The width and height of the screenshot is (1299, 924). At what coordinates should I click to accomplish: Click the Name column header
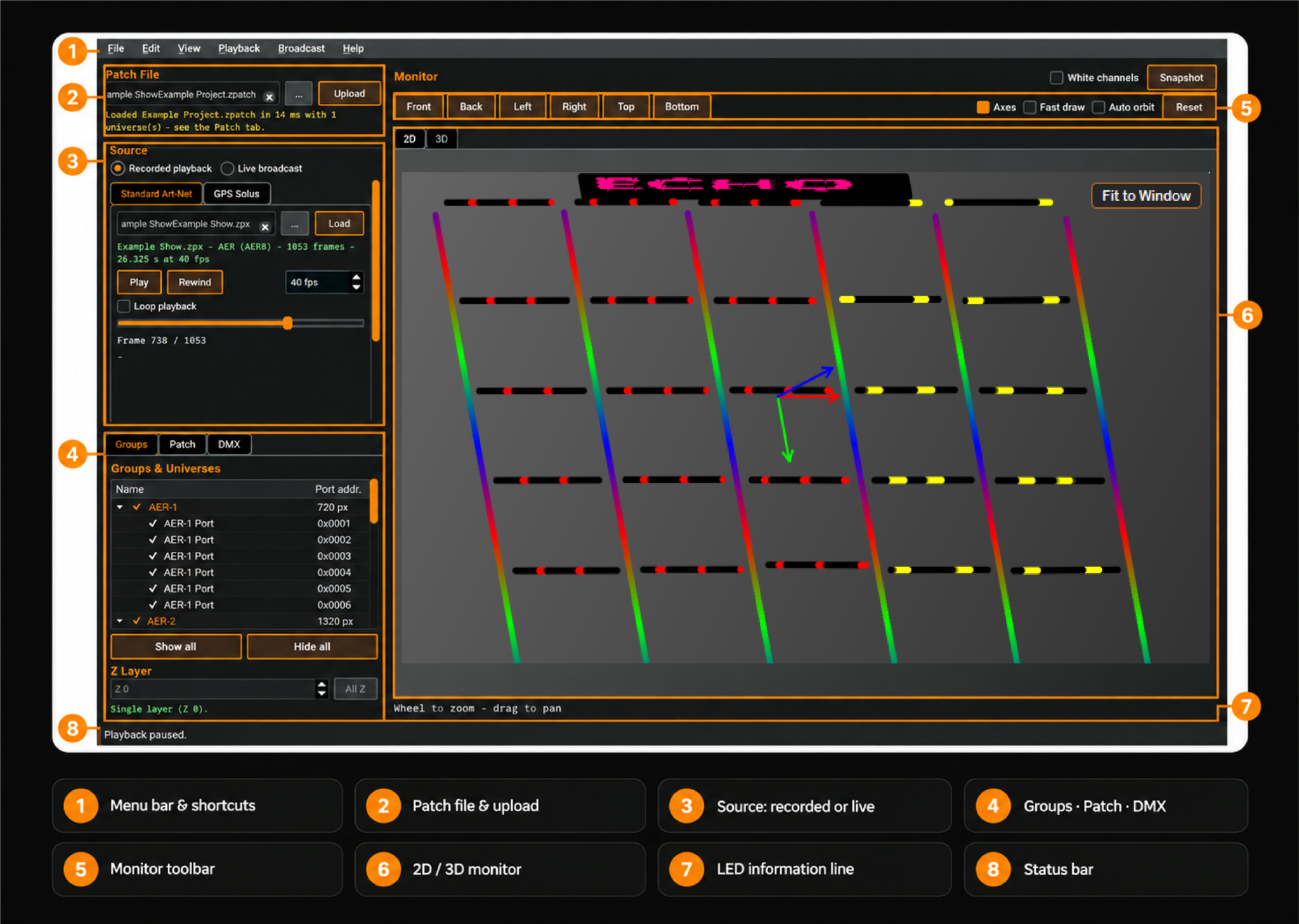(x=130, y=489)
